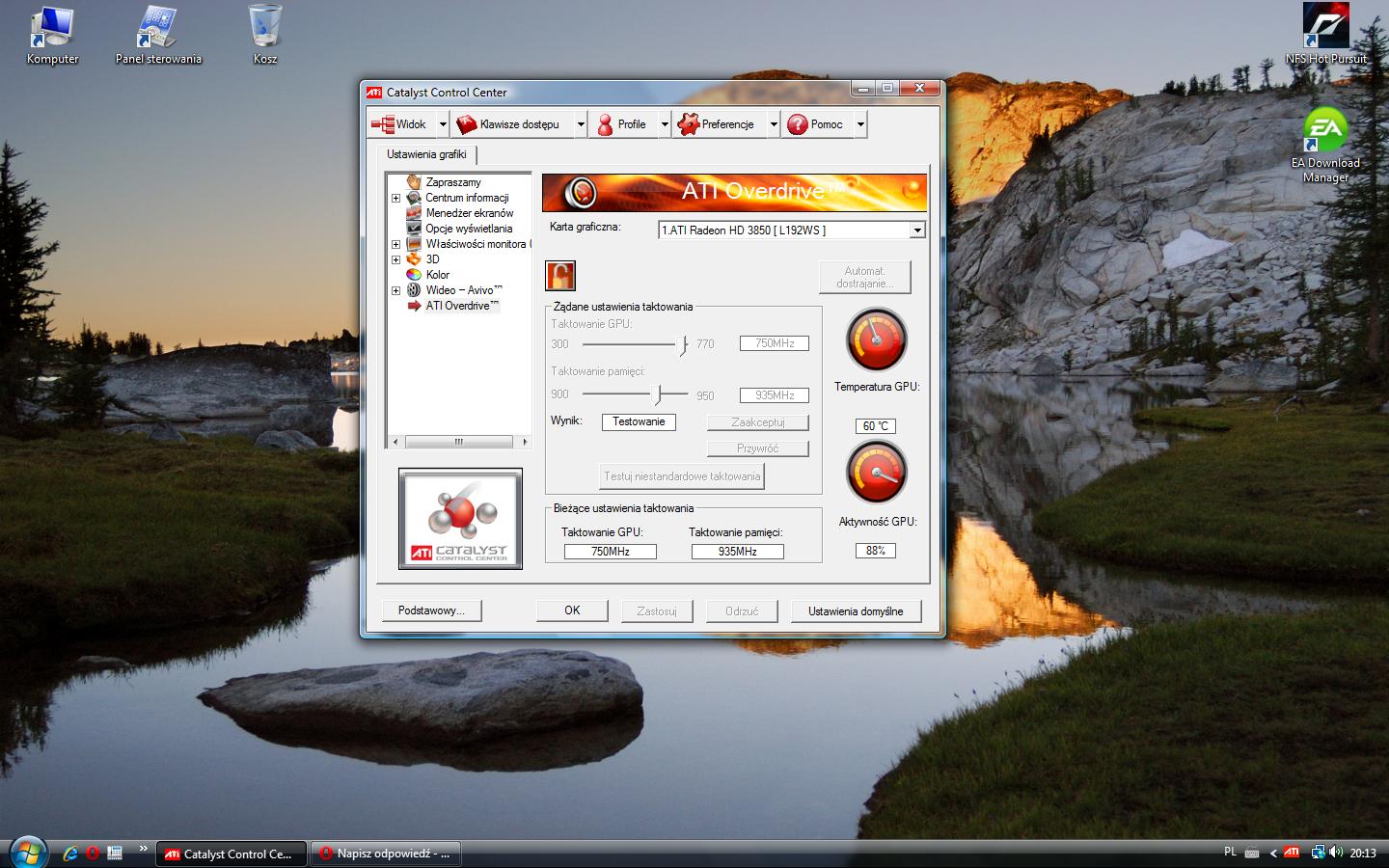Open Kosz recycle bin icon

point(265,36)
